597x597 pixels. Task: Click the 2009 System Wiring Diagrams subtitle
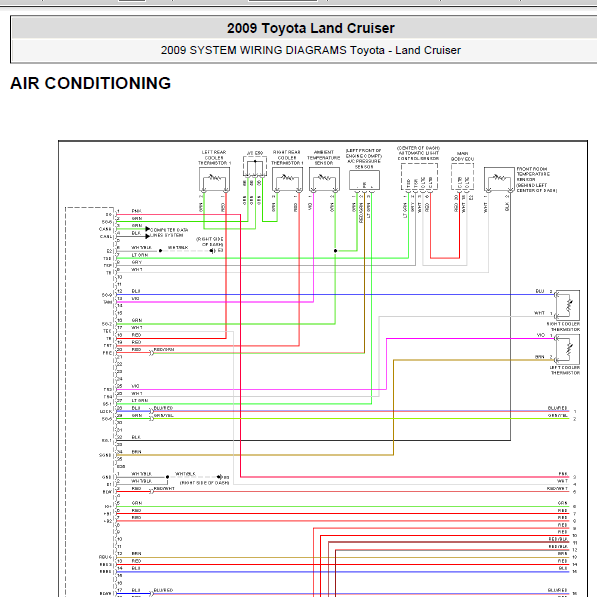(311, 50)
